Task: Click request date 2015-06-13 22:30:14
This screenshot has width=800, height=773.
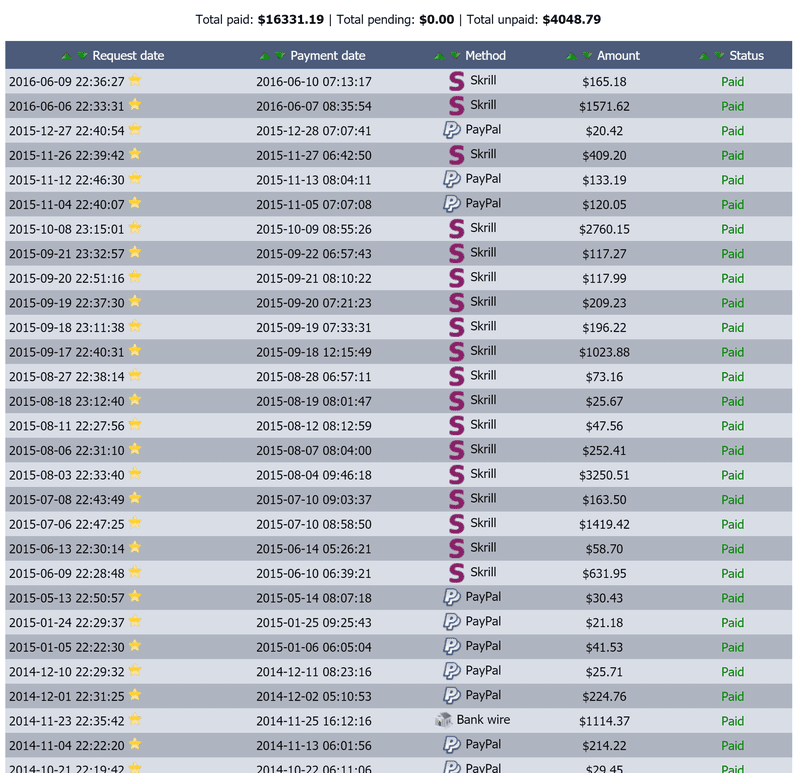Action: tap(67, 549)
